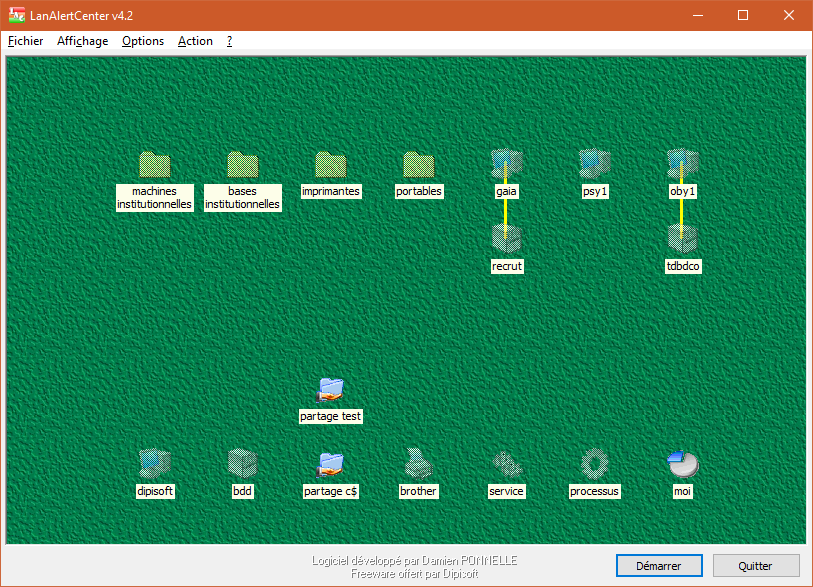Open the Fichier menu
The width and height of the screenshot is (813, 587).
tap(26, 41)
